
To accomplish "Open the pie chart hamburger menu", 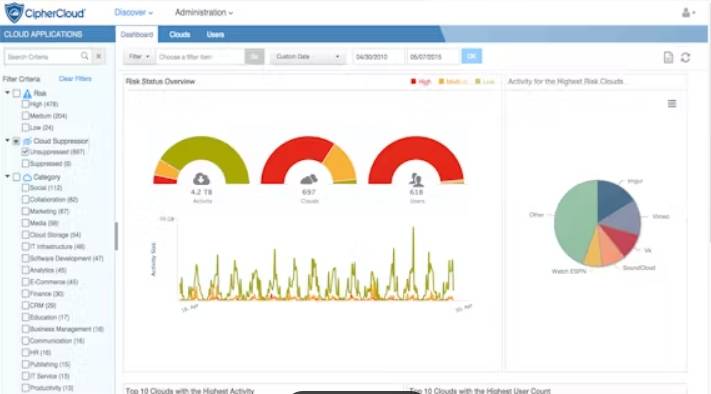I will click(672, 104).
